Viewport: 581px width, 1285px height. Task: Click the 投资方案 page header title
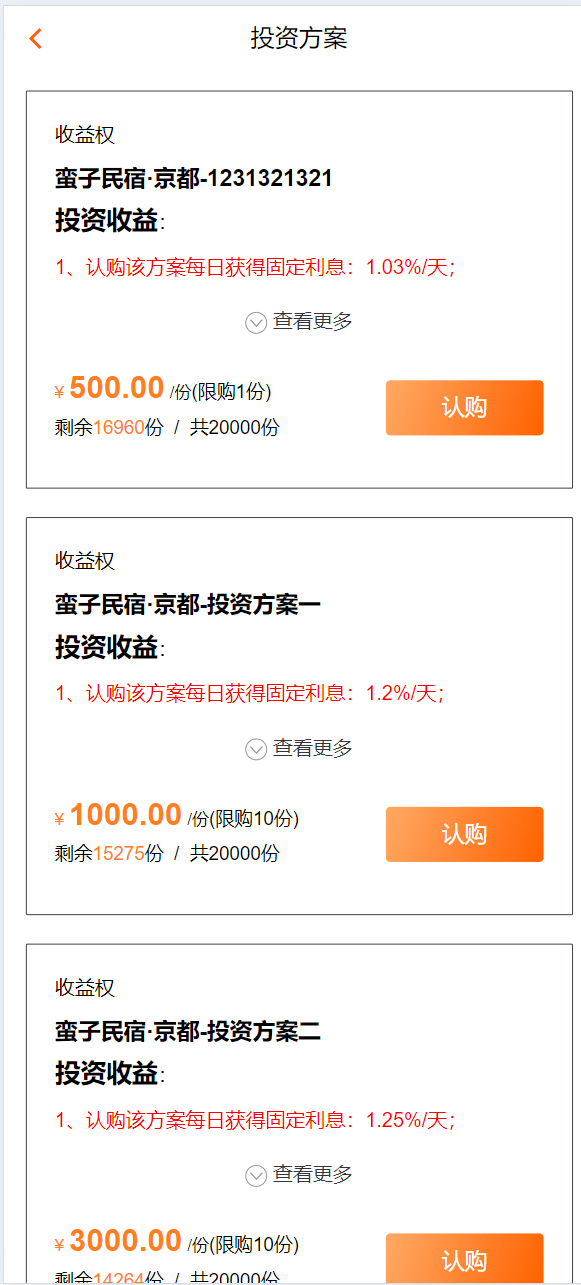(299, 39)
